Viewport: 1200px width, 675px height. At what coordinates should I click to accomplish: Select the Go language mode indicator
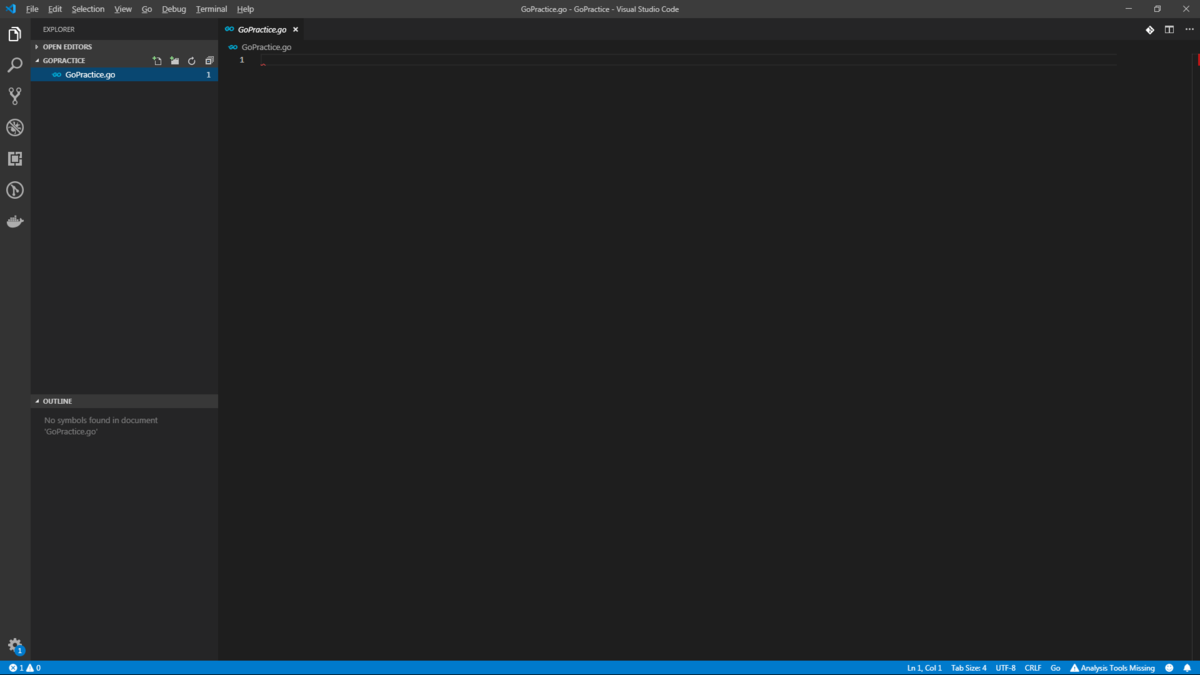(1055, 668)
